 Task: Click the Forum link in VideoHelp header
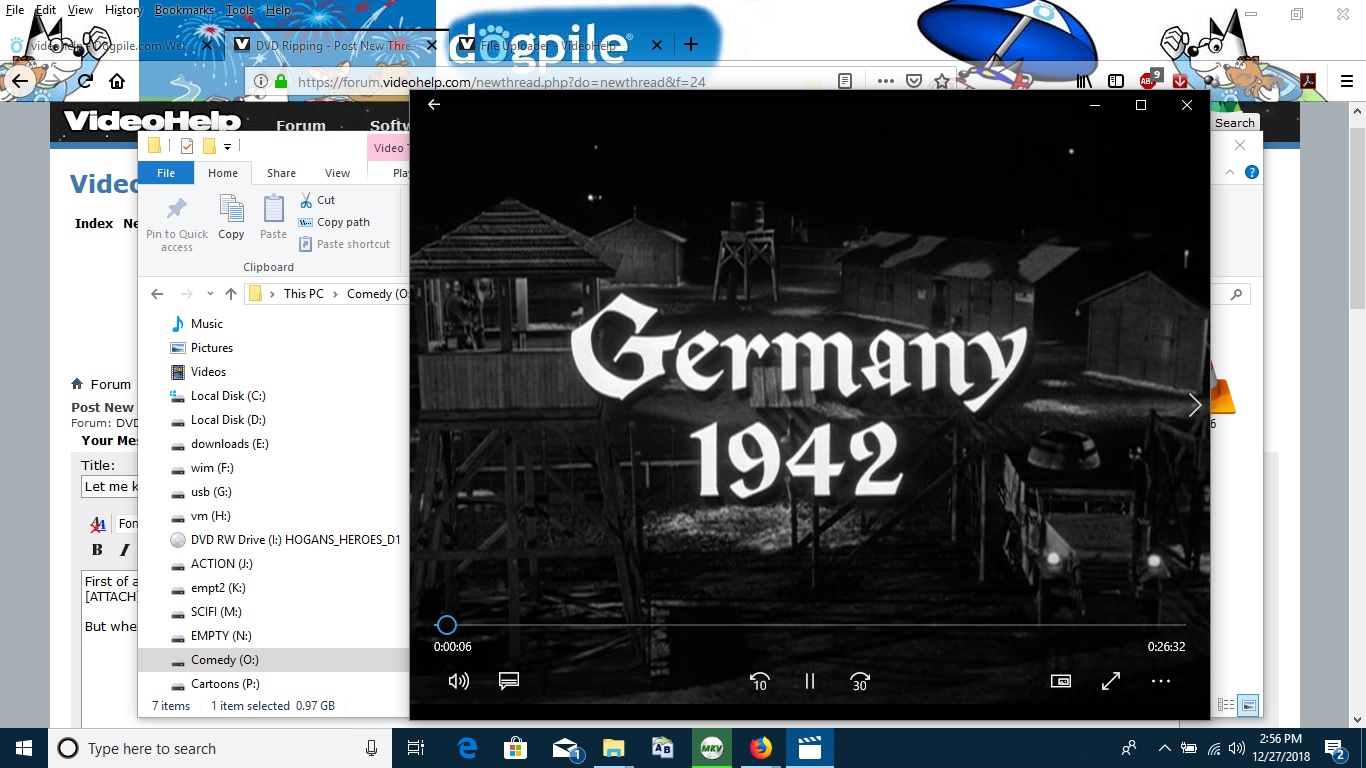point(301,126)
